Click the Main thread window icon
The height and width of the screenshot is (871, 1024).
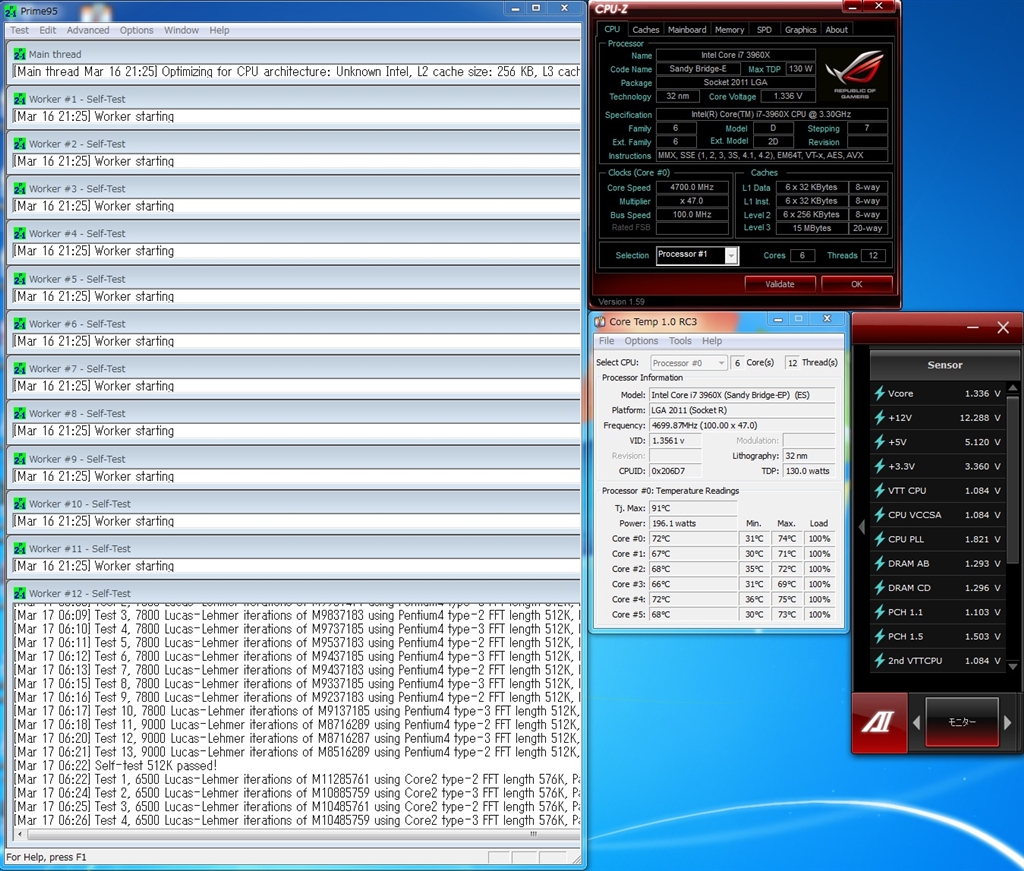coord(19,54)
